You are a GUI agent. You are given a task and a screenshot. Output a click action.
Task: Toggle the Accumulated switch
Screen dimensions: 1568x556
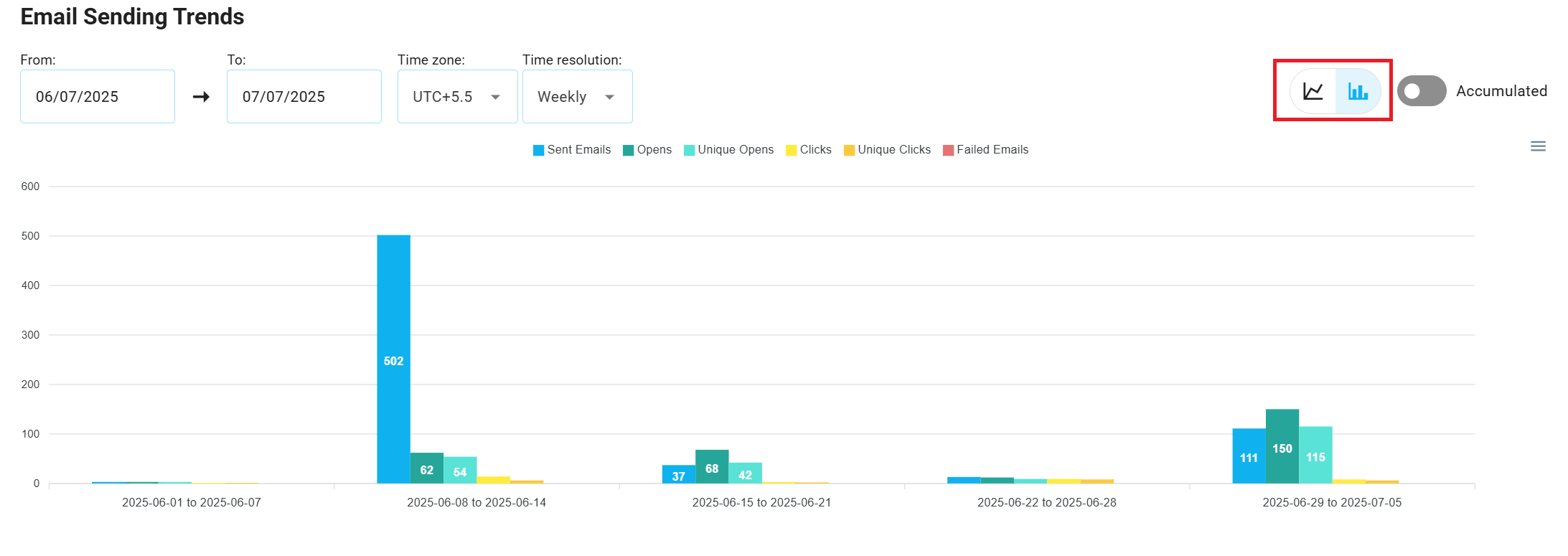coord(1421,91)
